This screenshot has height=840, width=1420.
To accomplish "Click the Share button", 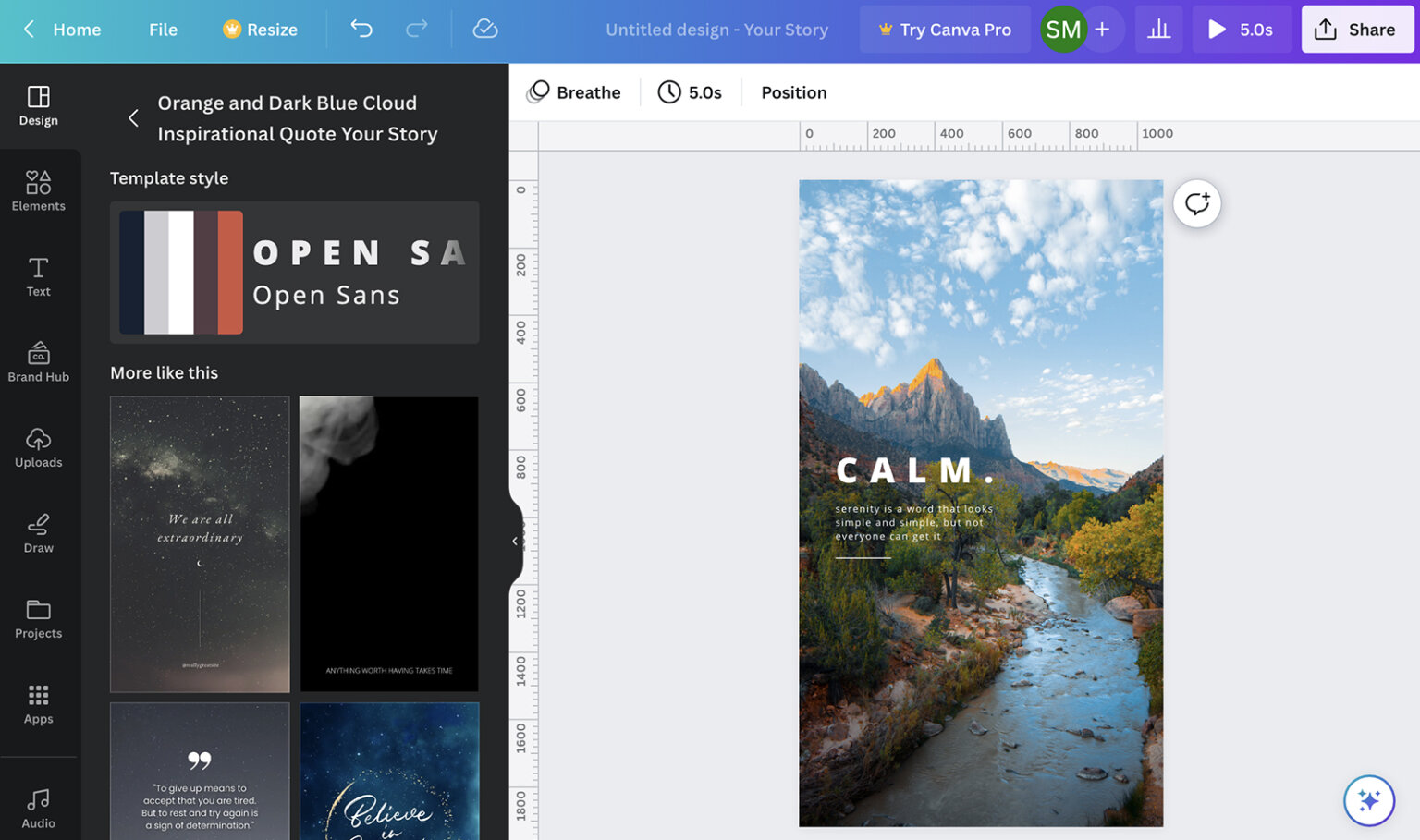I will click(x=1357, y=30).
